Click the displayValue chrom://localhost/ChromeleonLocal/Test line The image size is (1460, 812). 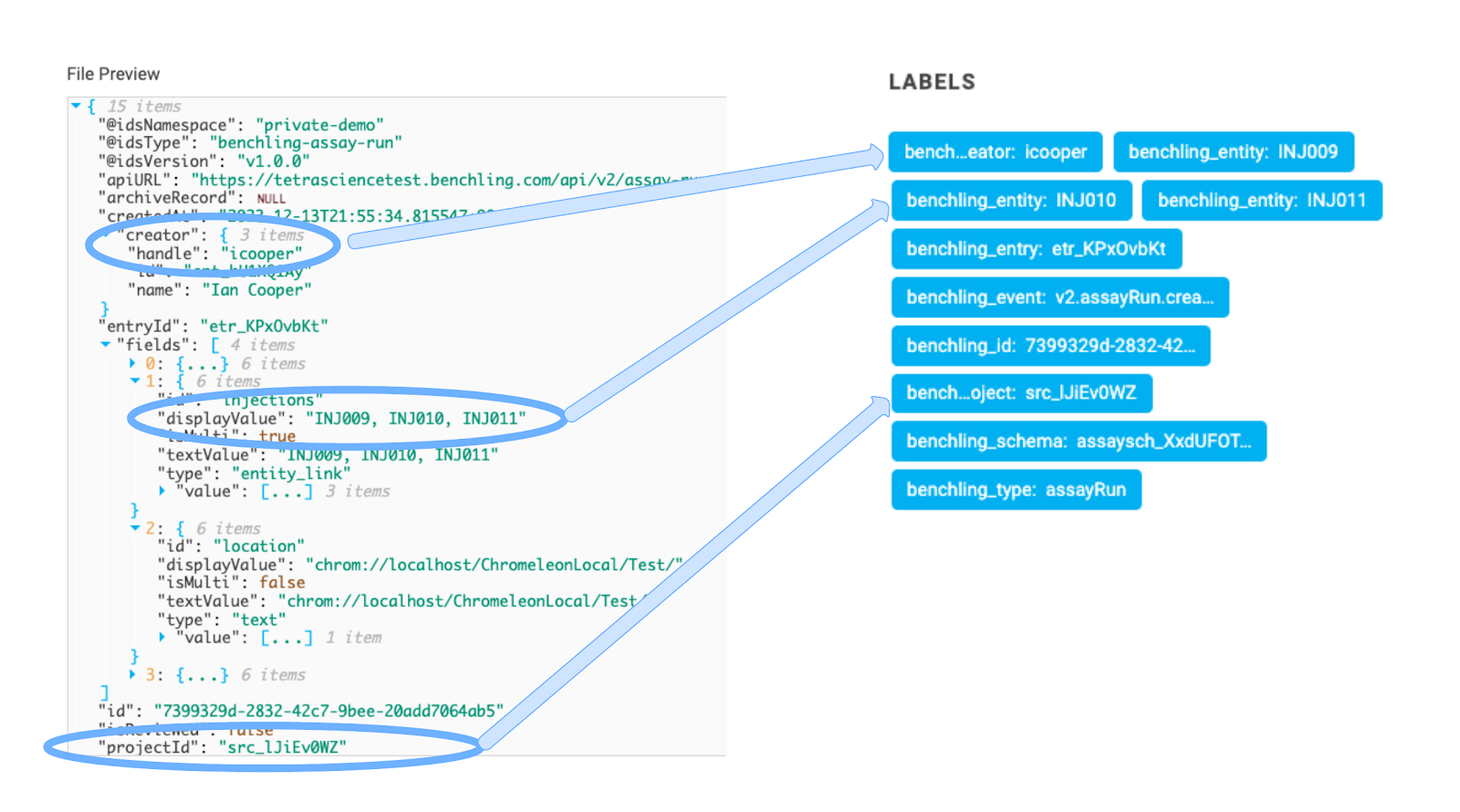[420, 565]
